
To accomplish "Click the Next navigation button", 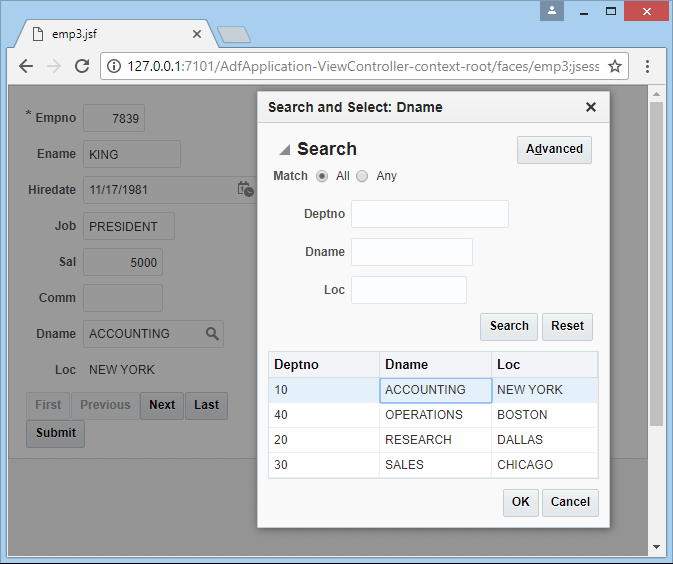I will pyautogui.click(x=162, y=405).
